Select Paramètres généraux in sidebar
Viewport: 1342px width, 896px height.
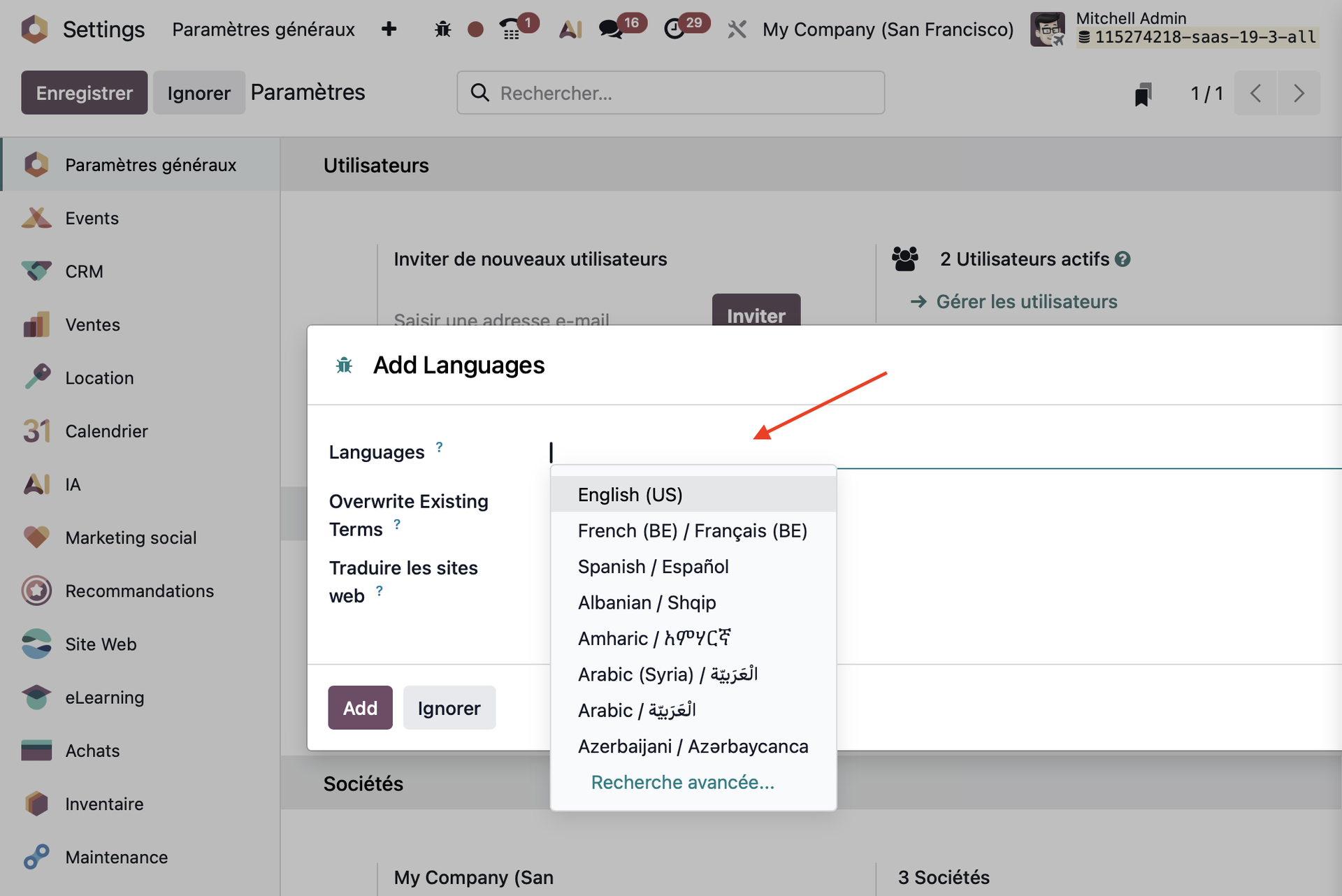click(x=140, y=165)
